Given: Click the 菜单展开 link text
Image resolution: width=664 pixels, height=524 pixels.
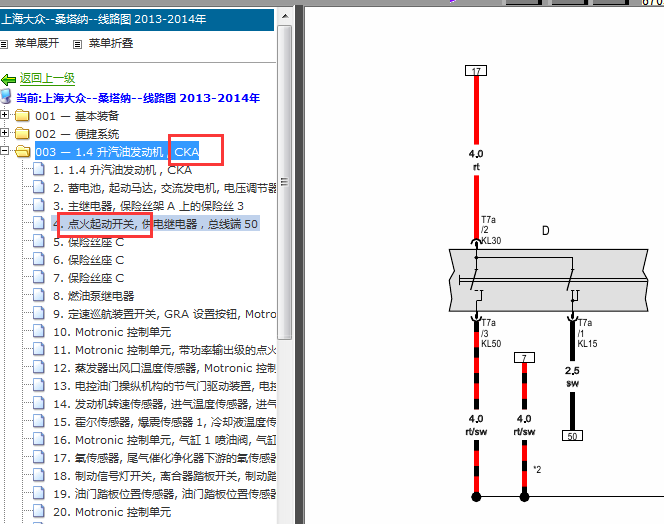Looking at the screenshot, I should point(37,43).
